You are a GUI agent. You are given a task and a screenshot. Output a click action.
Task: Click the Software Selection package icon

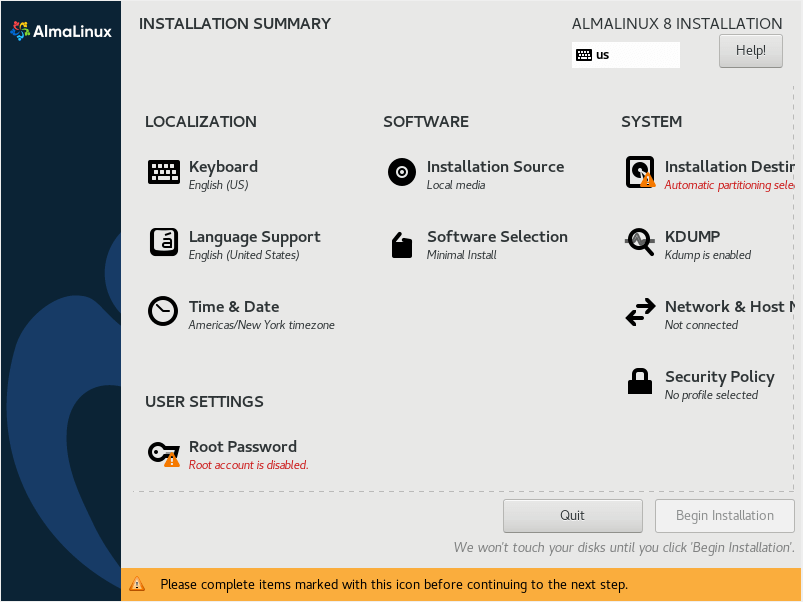click(x=402, y=245)
